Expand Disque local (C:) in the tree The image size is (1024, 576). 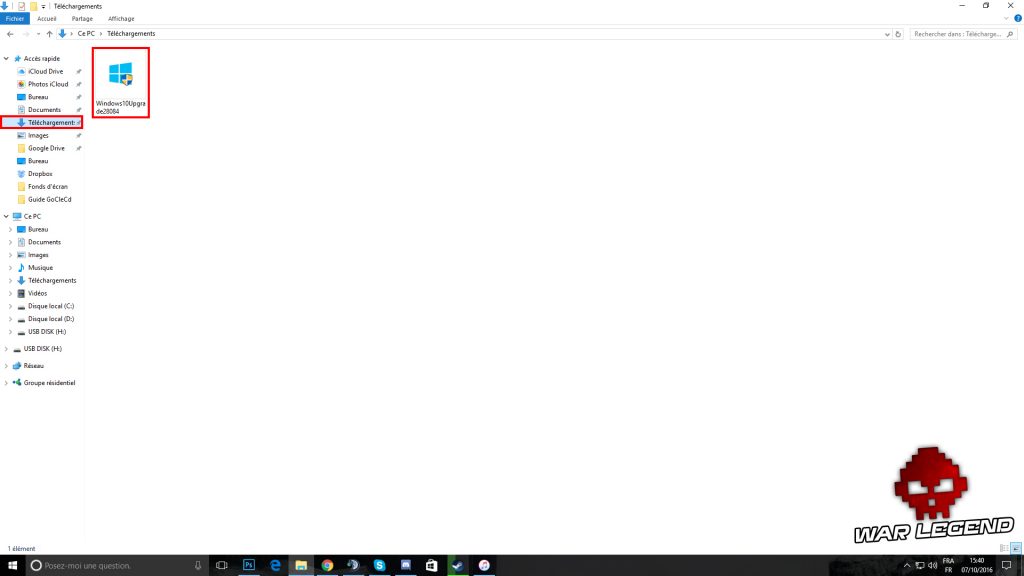(x=10, y=306)
